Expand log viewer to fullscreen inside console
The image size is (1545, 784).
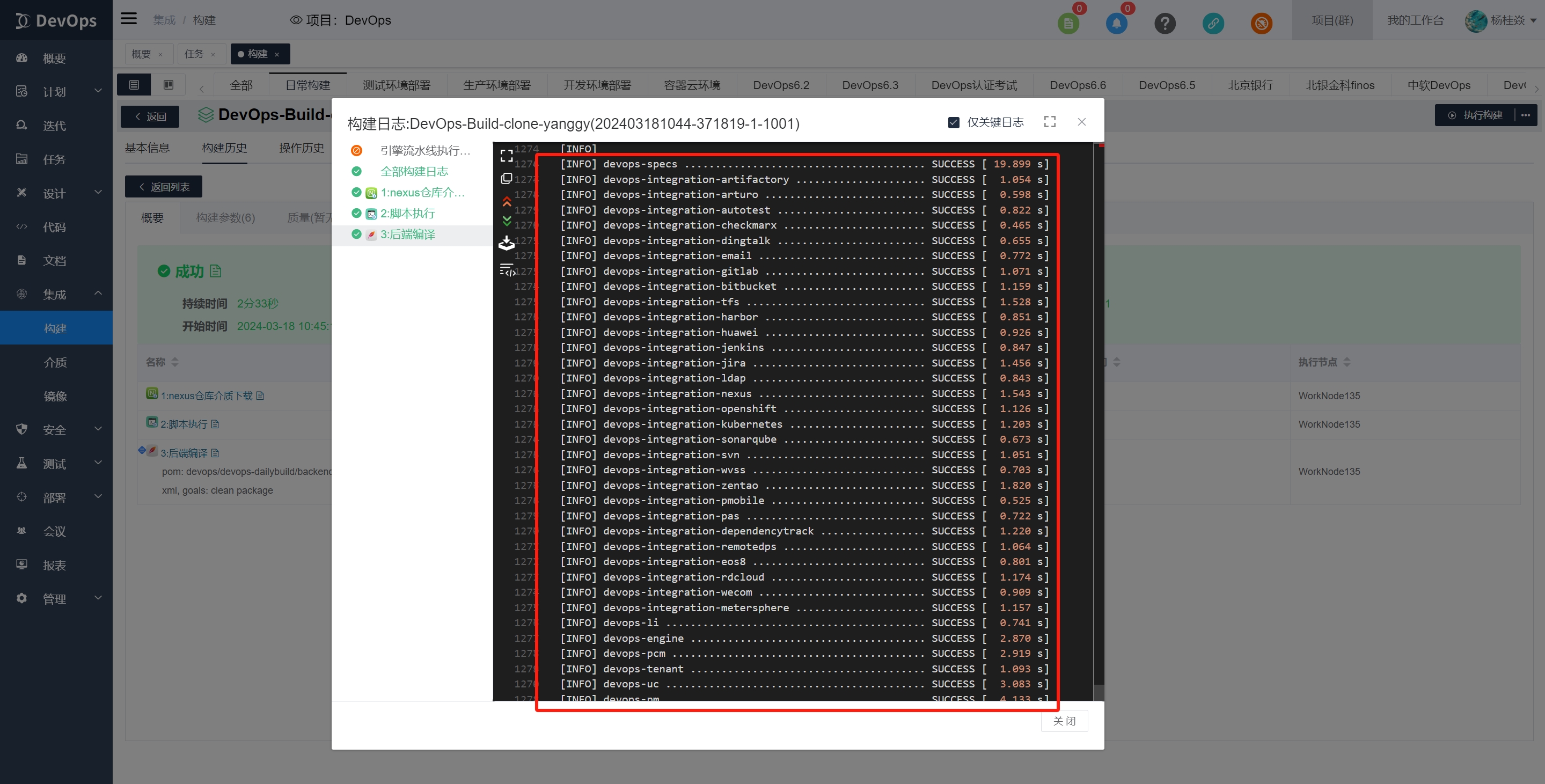(x=506, y=156)
